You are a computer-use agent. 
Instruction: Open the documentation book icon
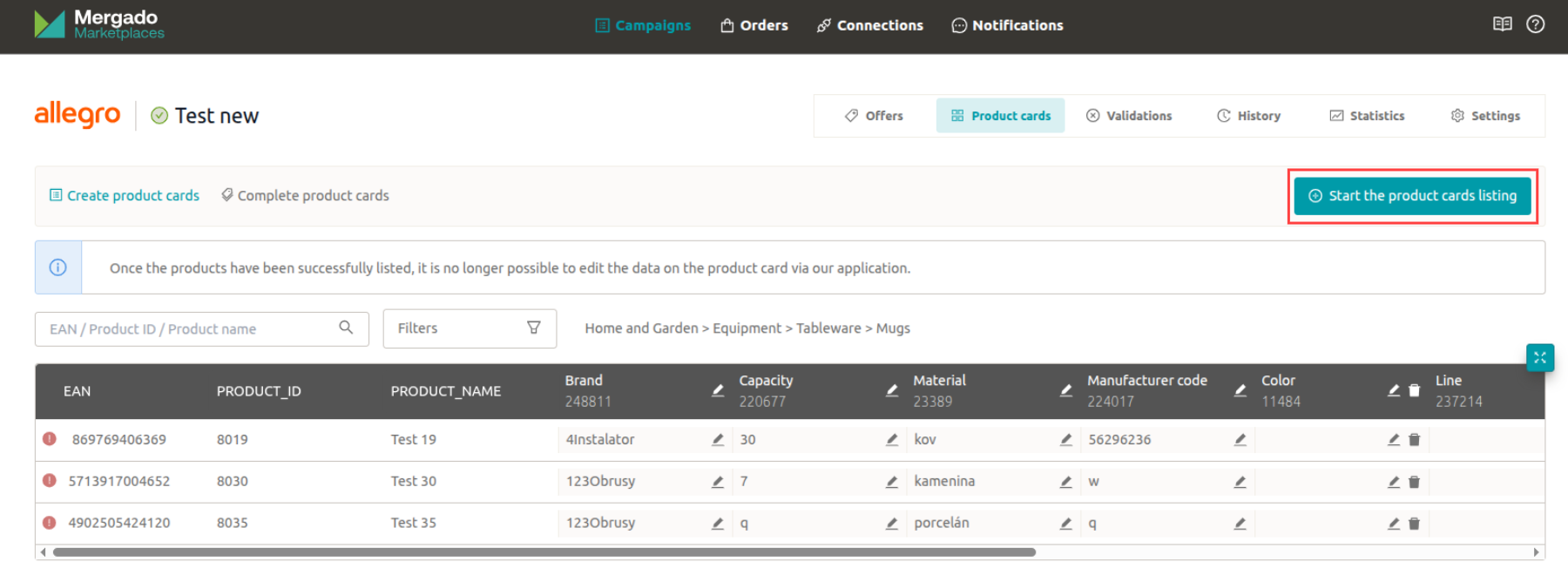1502,24
